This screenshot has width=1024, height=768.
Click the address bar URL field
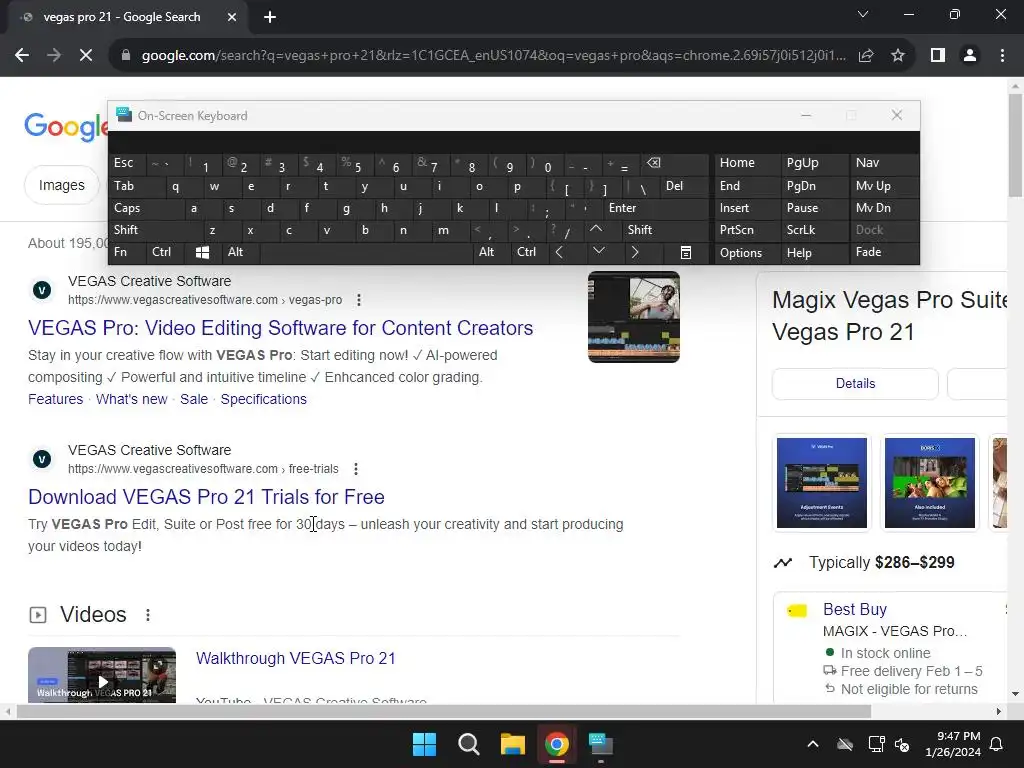click(x=493, y=56)
